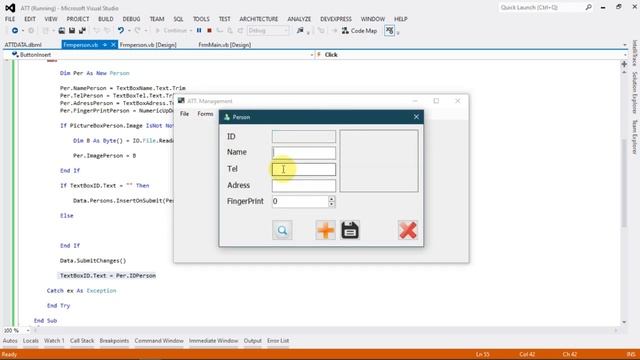640x360 pixels.
Task: Open the VIEW menu
Action: coord(51,19)
